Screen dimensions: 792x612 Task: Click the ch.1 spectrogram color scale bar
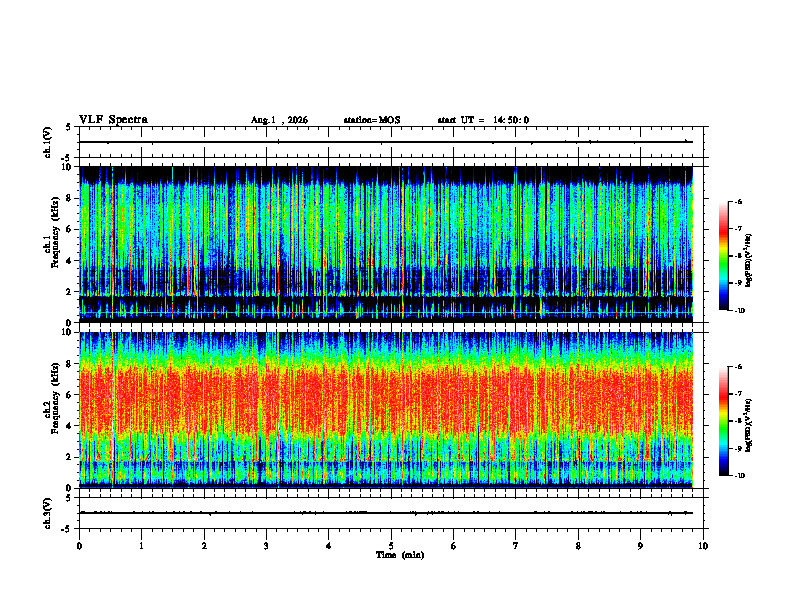click(723, 256)
